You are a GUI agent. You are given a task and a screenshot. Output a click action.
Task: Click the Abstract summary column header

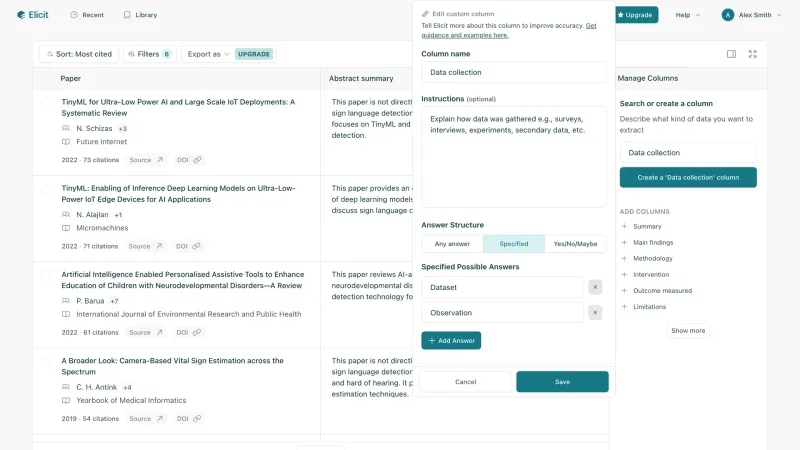[x=361, y=79]
